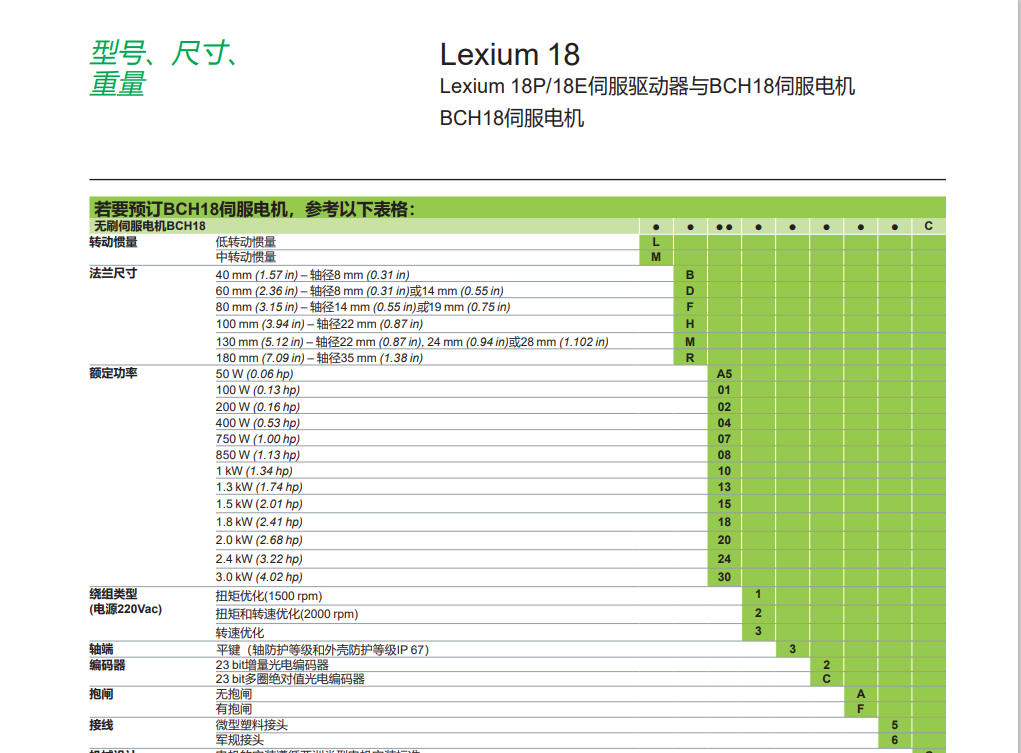The height and width of the screenshot is (753, 1021).
Task: Click the letter C in the header row
Action: [928, 226]
